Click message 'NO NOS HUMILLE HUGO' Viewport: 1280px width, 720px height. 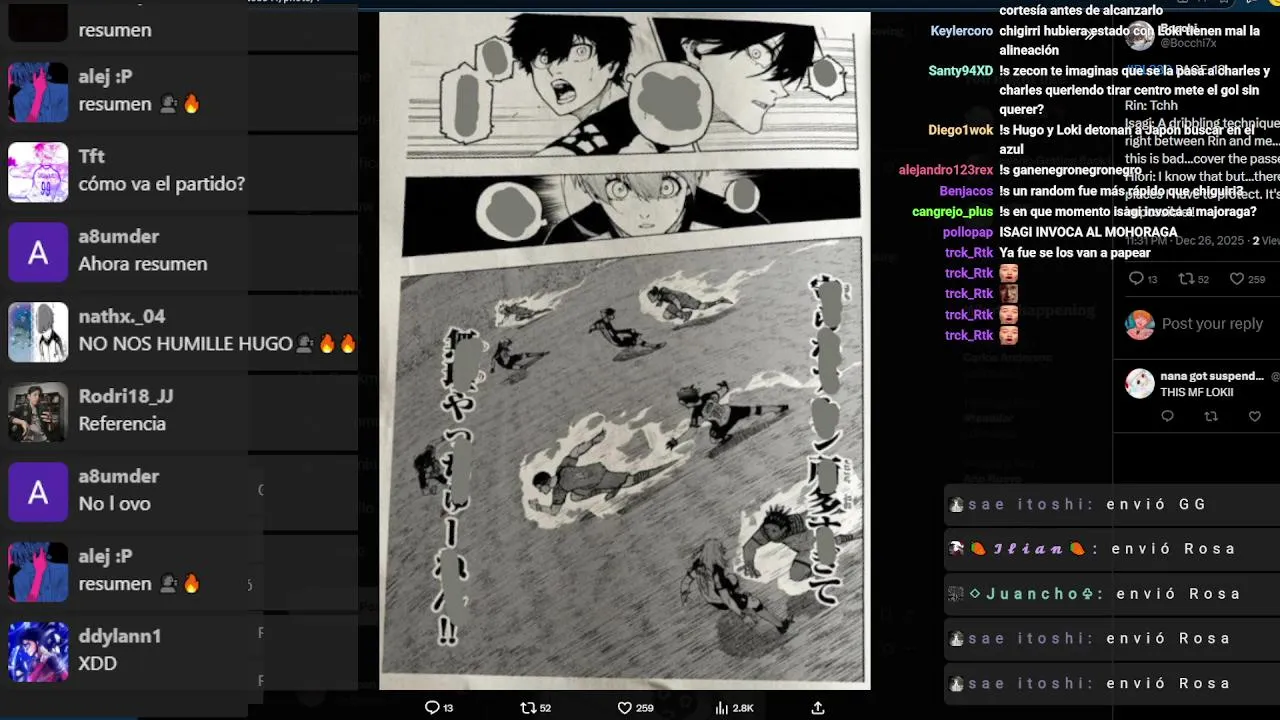pyautogui.click(x=185, y=344)
